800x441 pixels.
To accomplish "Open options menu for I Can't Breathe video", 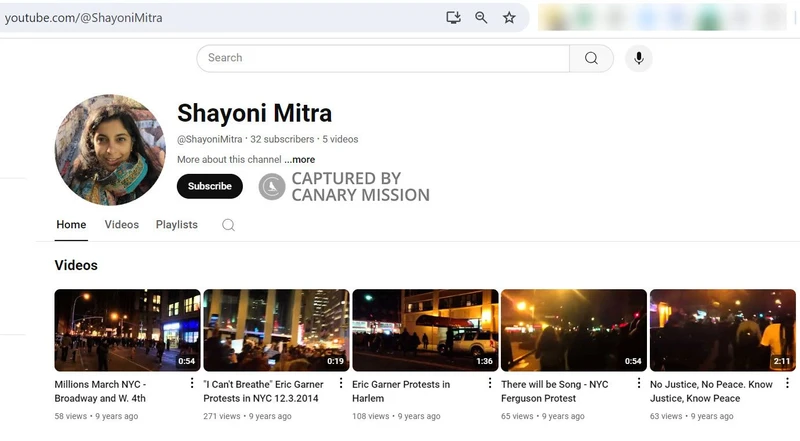I will 341,383.
